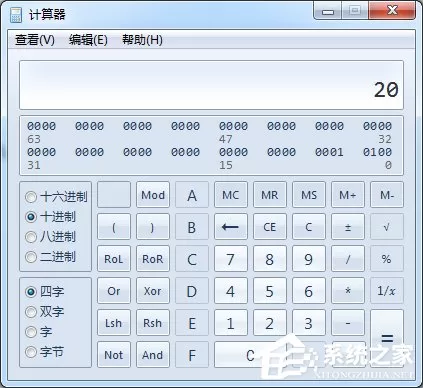This screenshot has height=388, width=423.
Task: Click the 1/x reciprocal button
Action: point(387,291)
